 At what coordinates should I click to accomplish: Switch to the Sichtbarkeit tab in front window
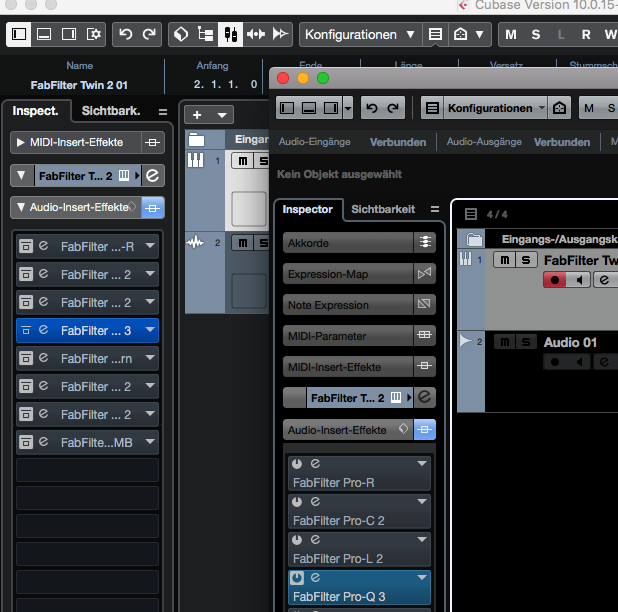(382, 209)
